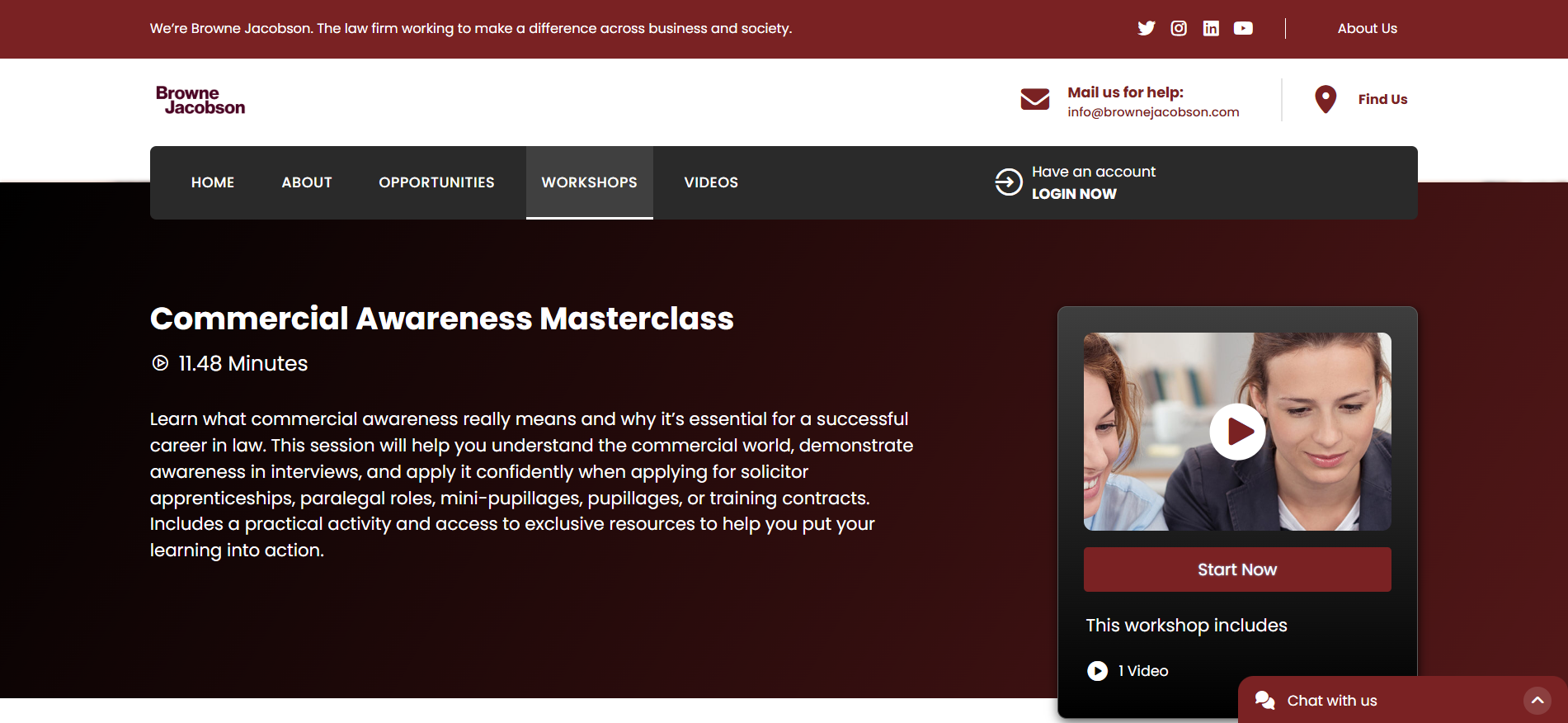Go to the Home menu item
Screen dimensions: 1568x723
[x=213, y=182]
